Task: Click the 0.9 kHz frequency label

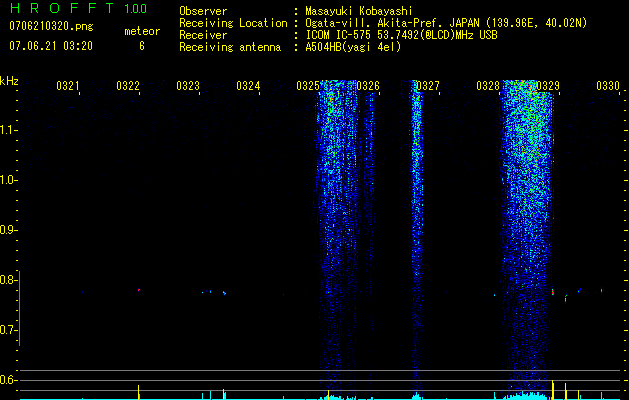Action: [x=7, y=230]
